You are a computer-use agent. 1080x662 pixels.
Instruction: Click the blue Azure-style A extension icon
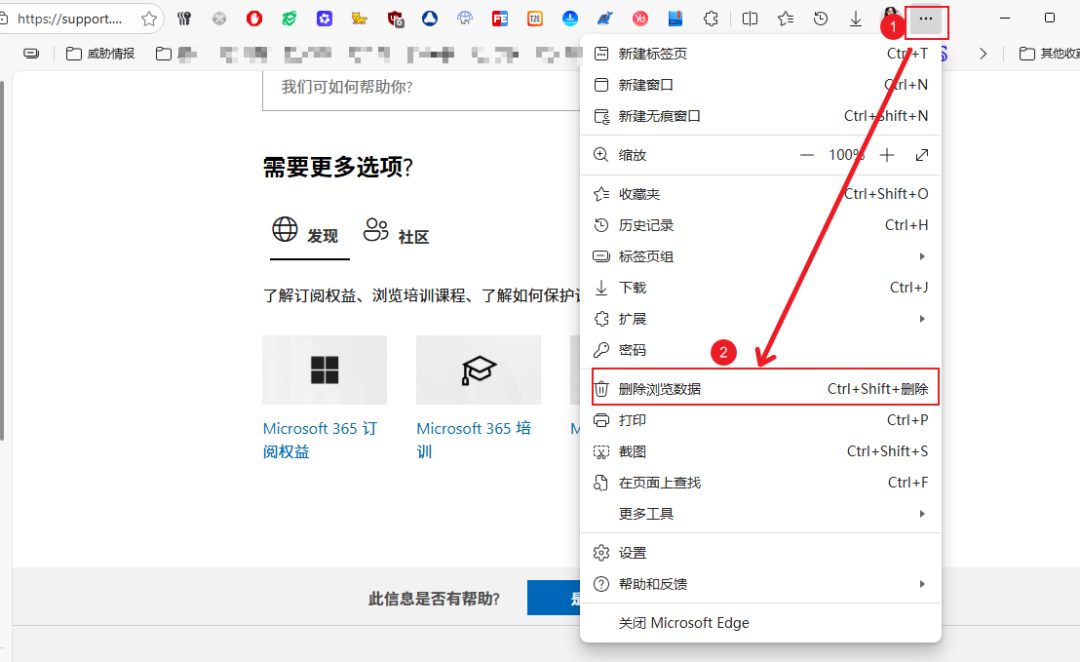(430, 19)
